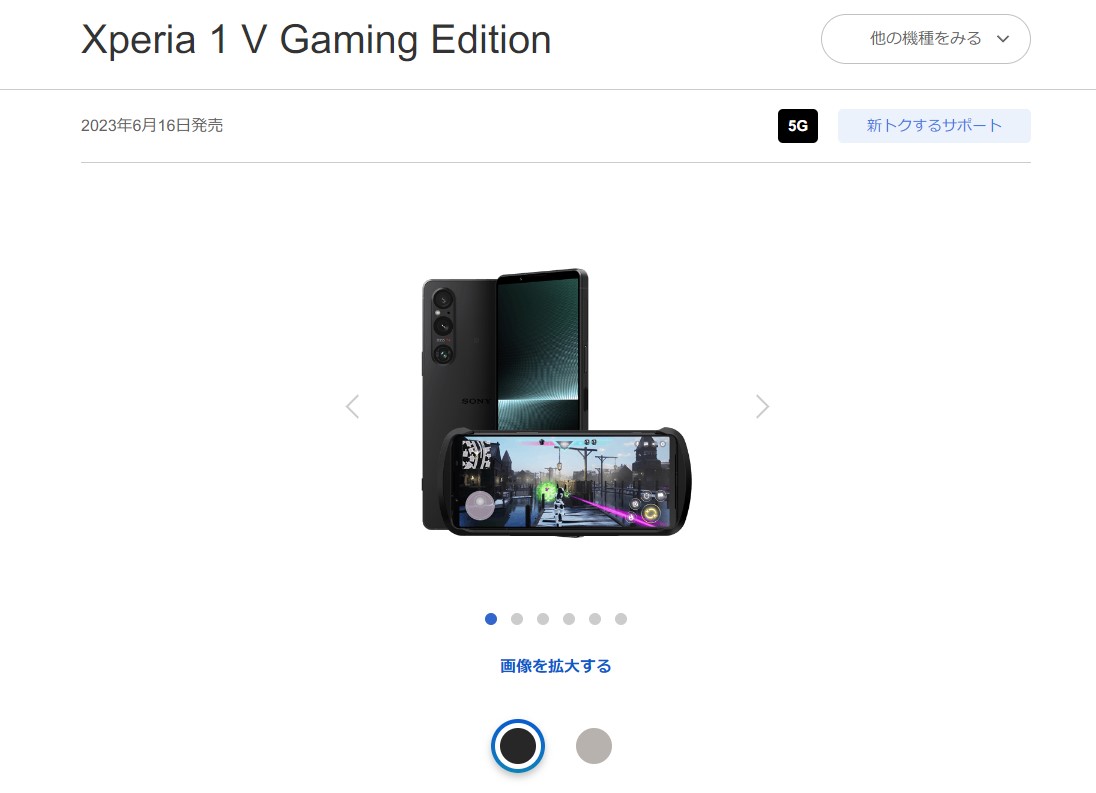Click the next image arrow
The width and height of the screenshot is (1096, 793).
point(762,407)
